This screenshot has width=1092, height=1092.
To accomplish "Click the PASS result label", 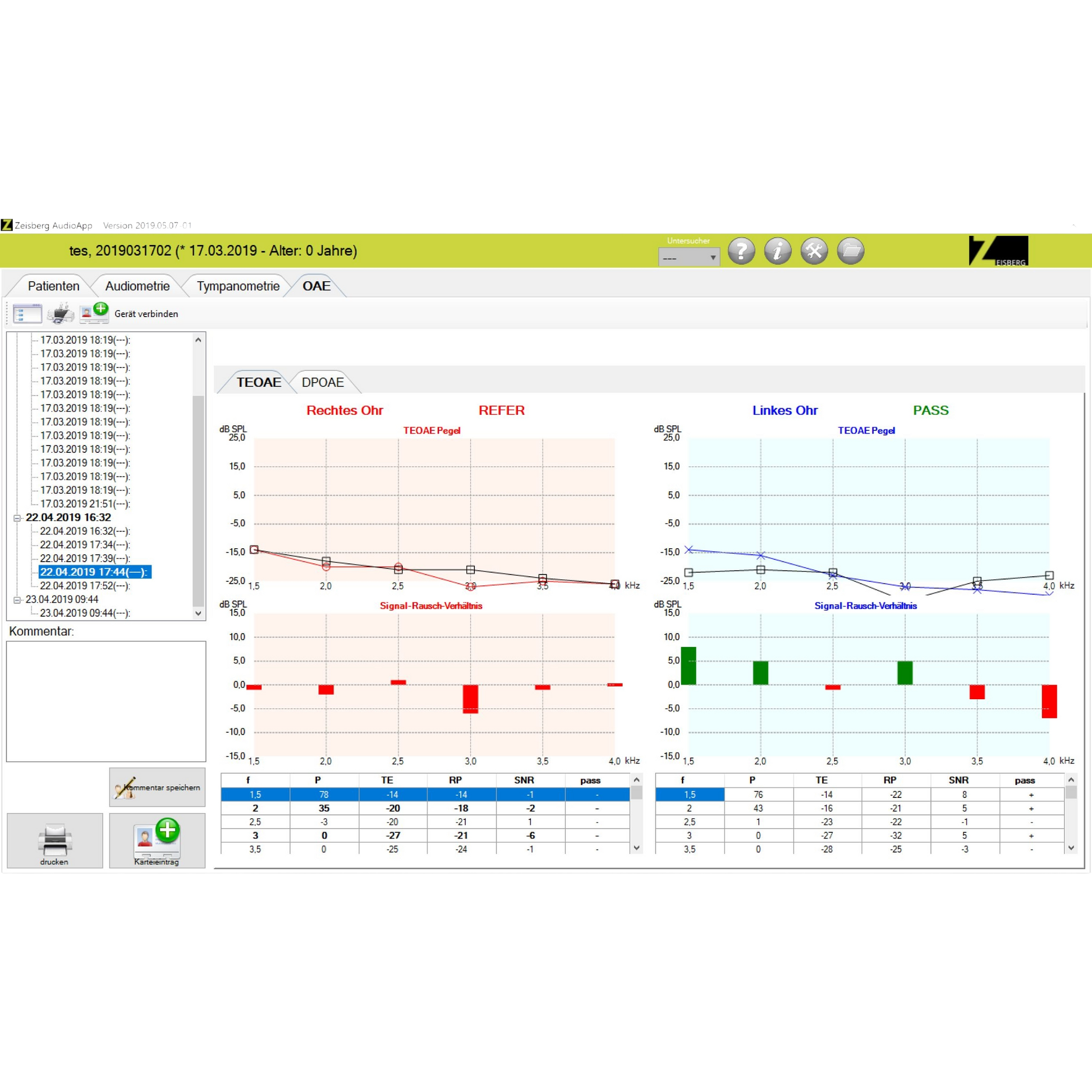I will coord(930,410).
